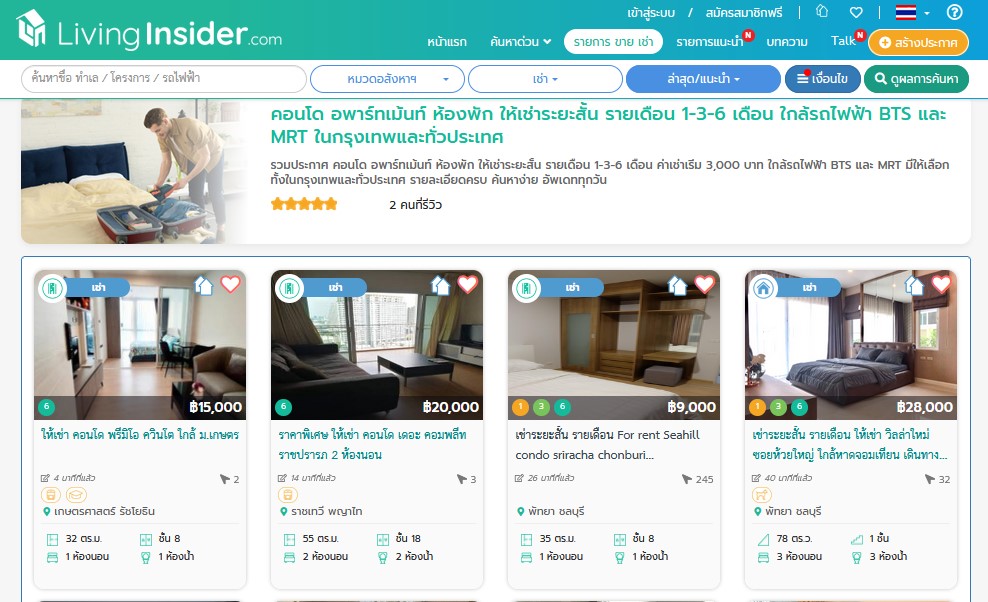The image size is (988, 602).
Task: Expand the ล่าสุด/แนะนำ sort dropdown
Action: [703, 79]
